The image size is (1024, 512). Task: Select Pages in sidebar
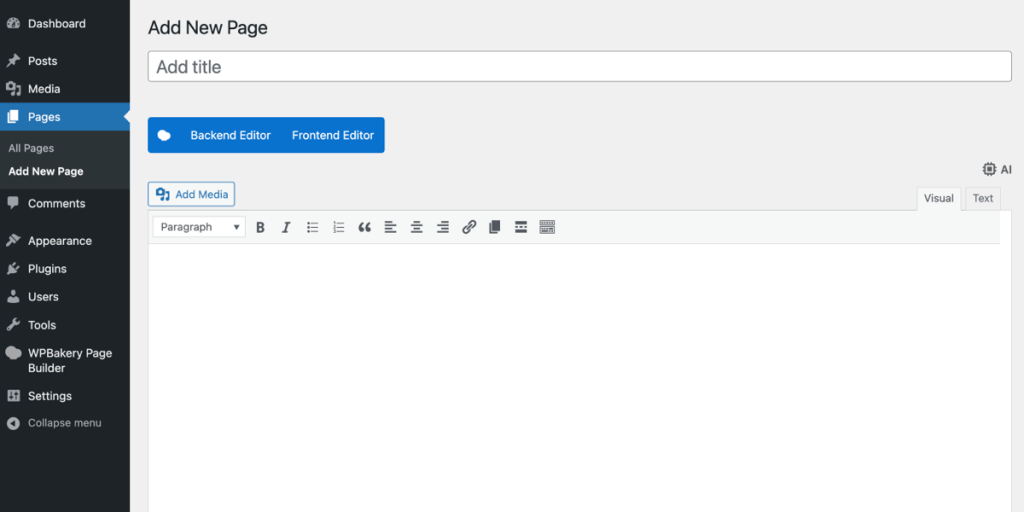(65, 117)
